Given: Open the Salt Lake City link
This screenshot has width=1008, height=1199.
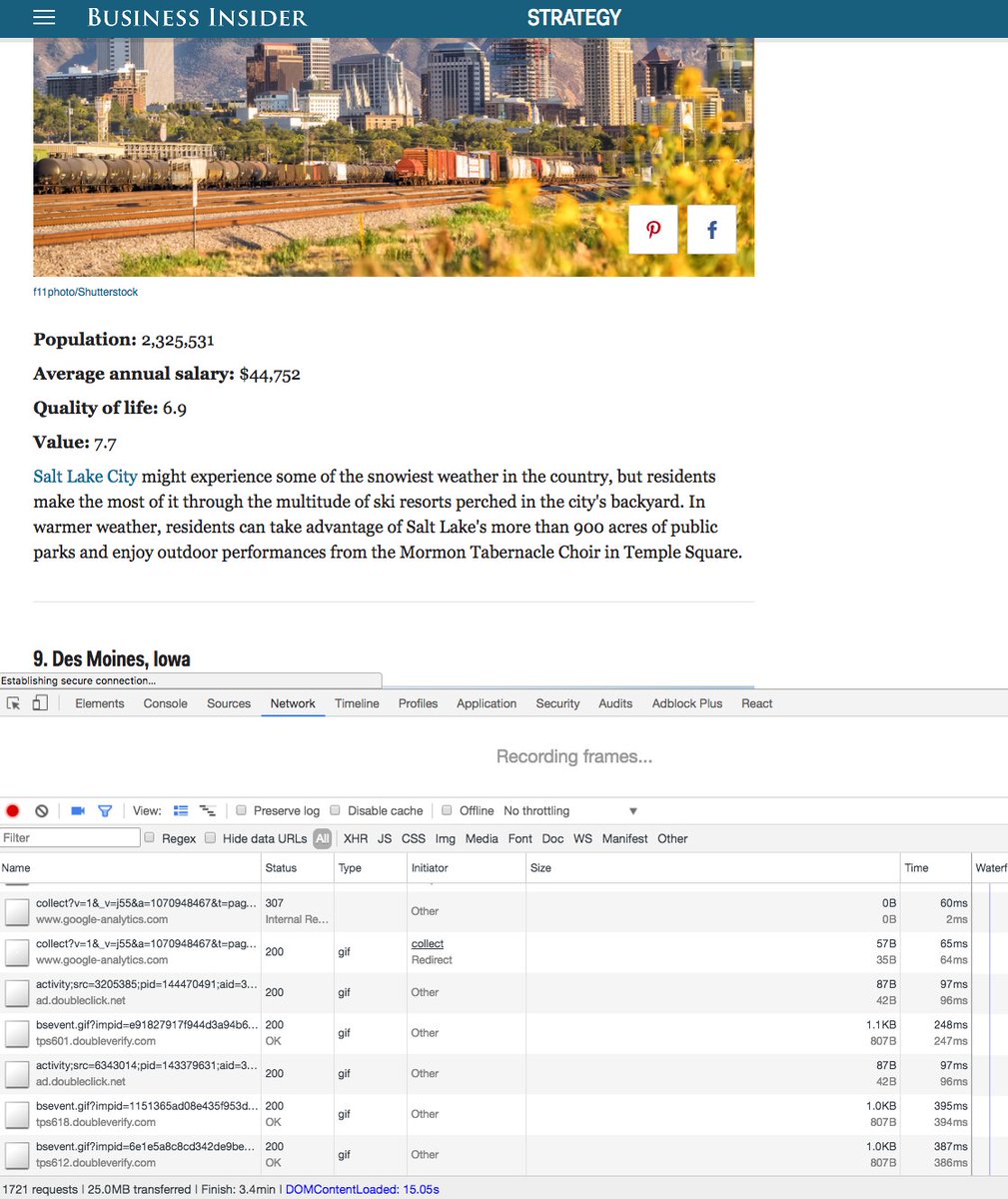Looking at the screenshot, I should pos(85,477).
